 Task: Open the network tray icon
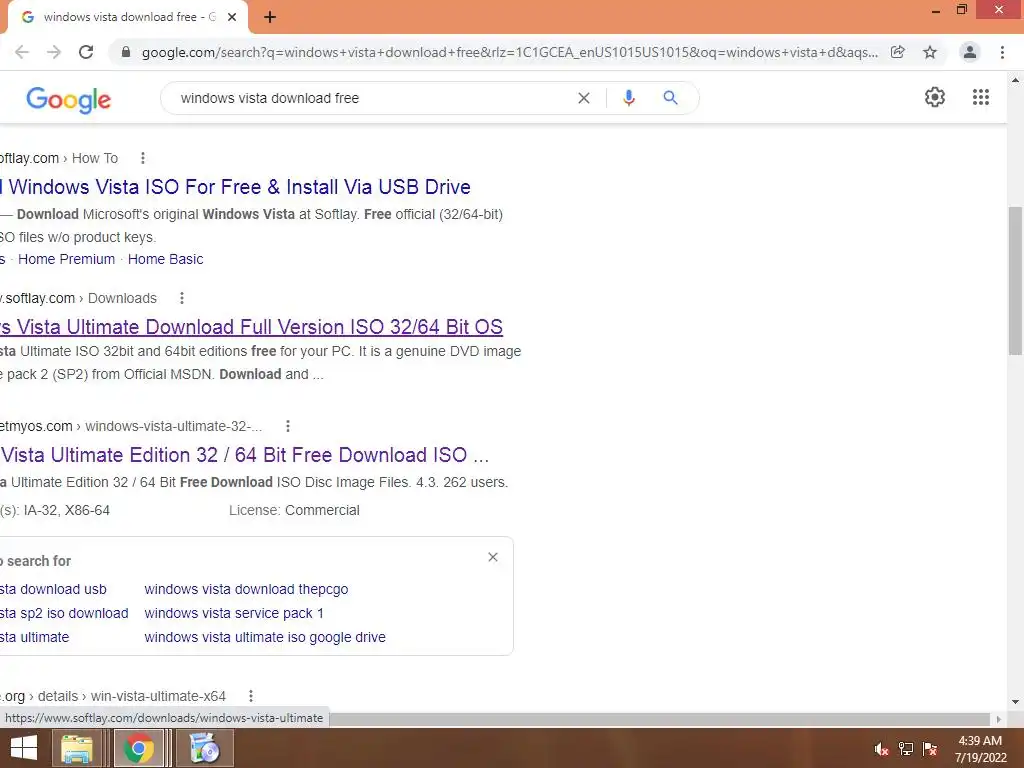[906, 749]
